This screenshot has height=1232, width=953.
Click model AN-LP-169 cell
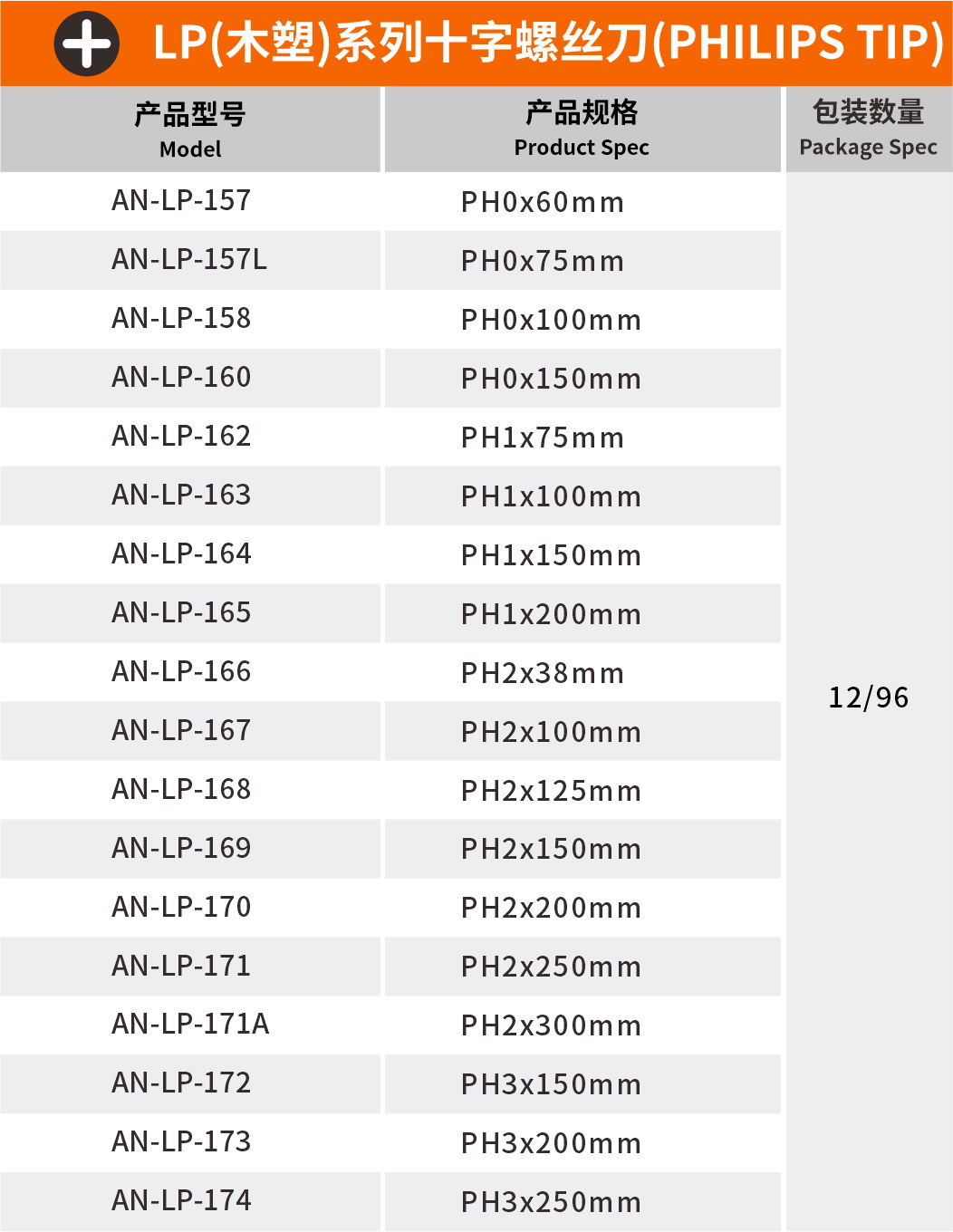[x=181, y=849]
